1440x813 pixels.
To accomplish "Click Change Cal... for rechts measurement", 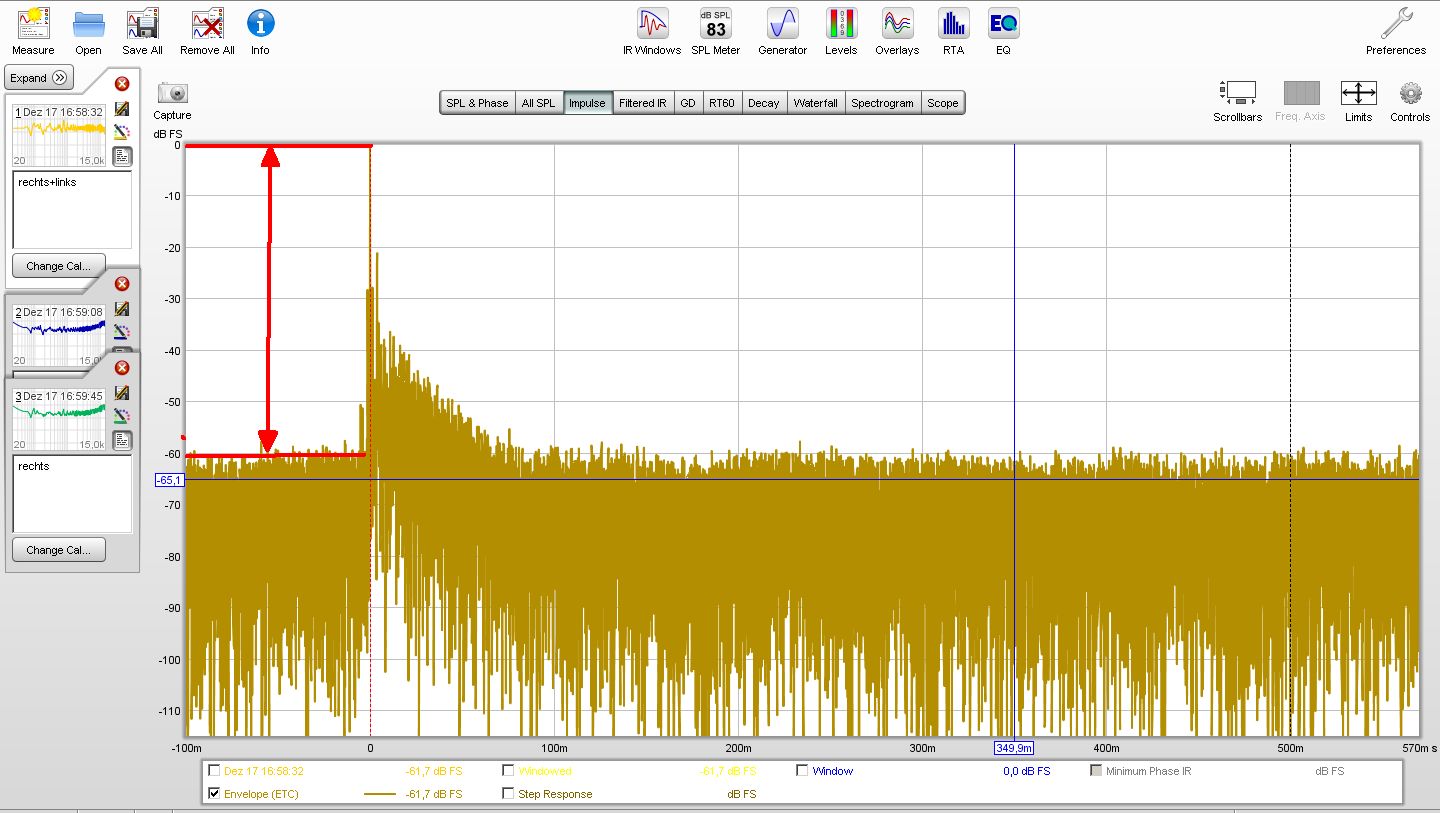I will (x=59, y=550).
